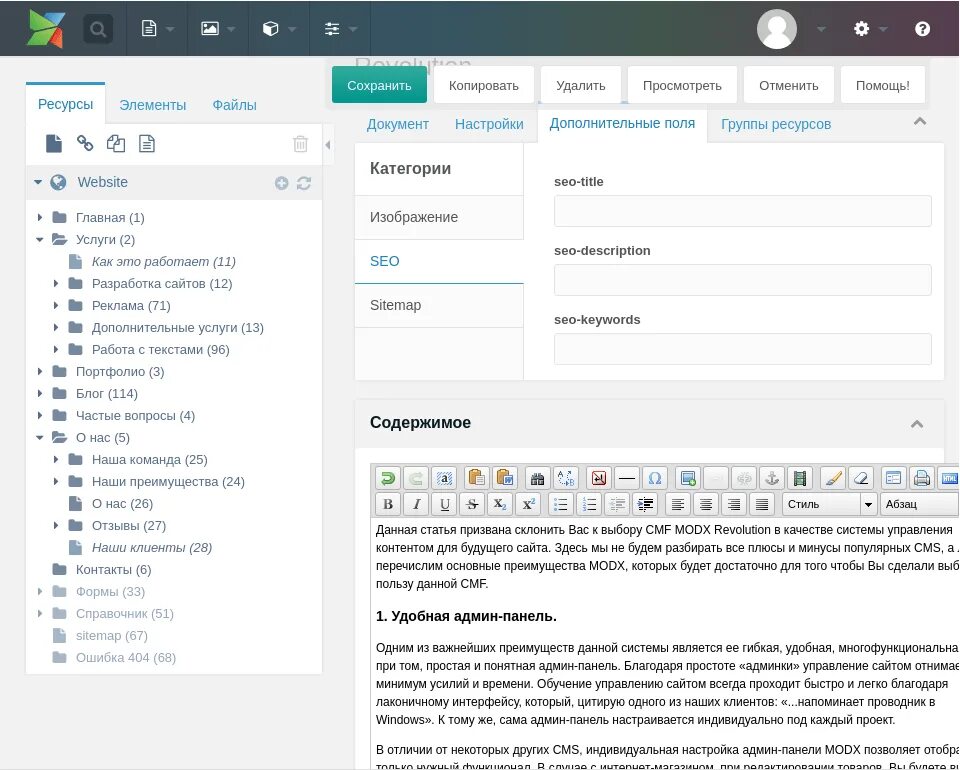Click the trash bin icon in resource tree
Viewport: 960px width, 770px height.
[300, 144]
